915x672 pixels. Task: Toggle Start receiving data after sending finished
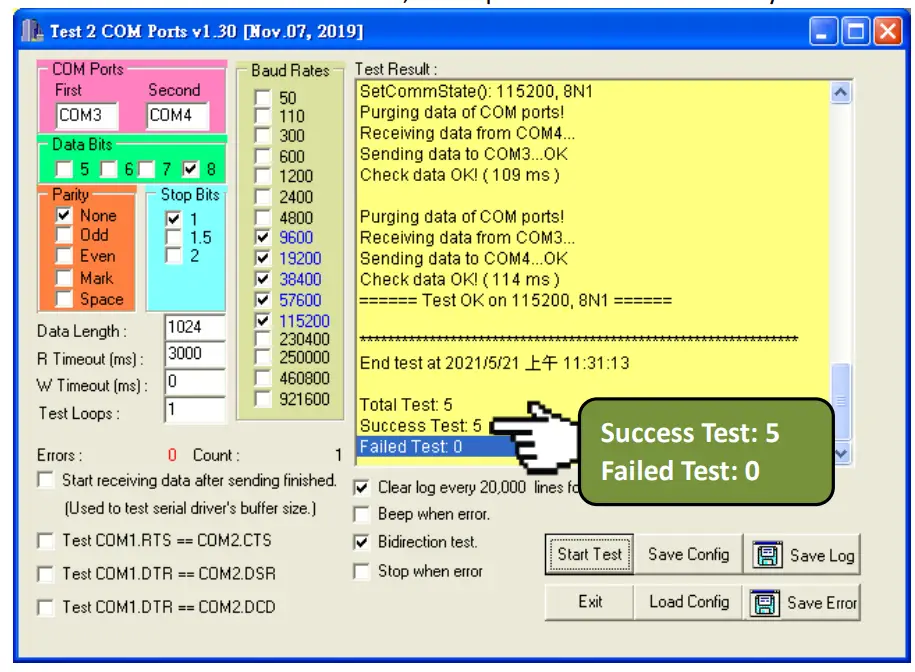46,480
